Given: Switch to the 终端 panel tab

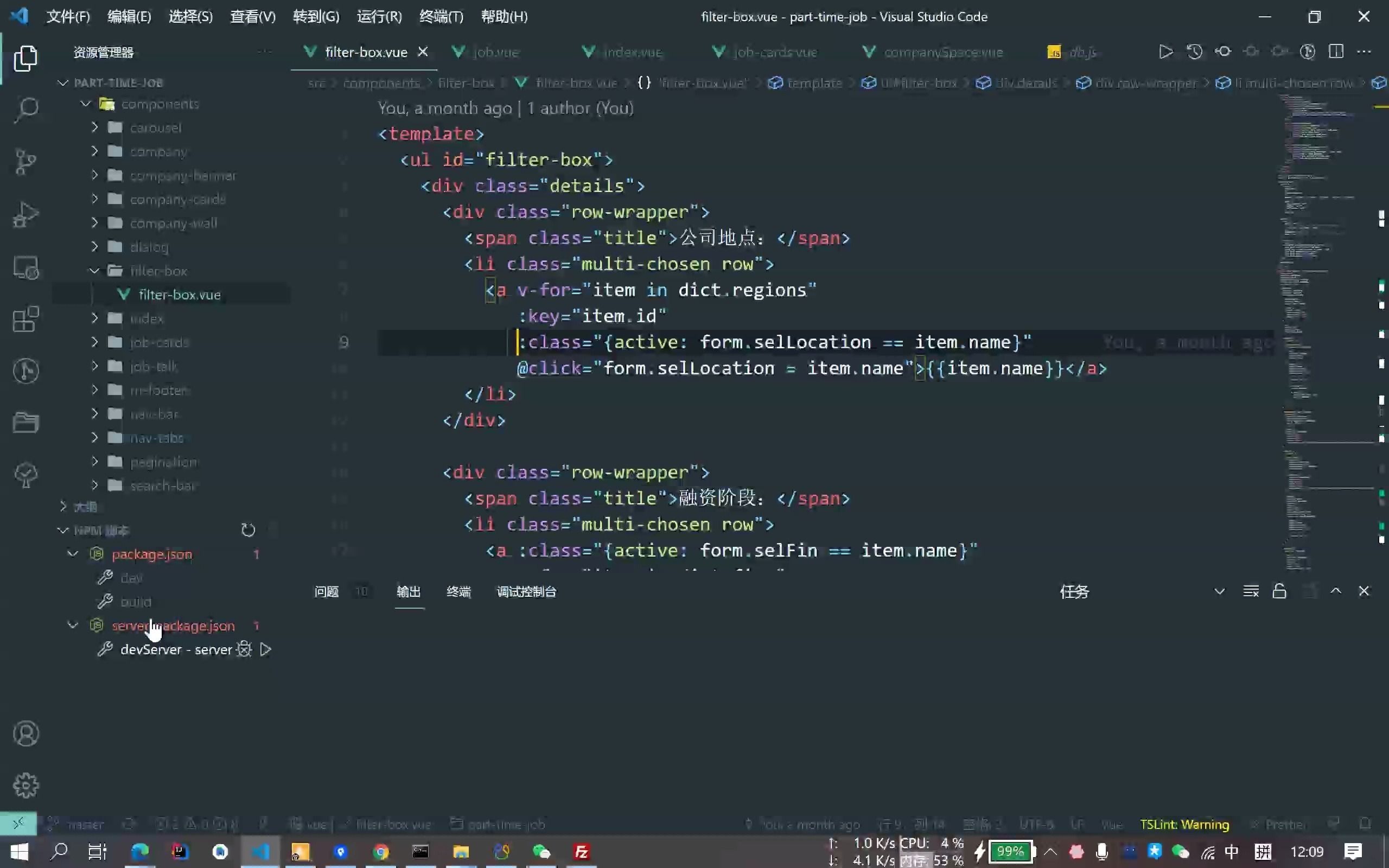Looking at the screenshot, I should tap(458, 591).
